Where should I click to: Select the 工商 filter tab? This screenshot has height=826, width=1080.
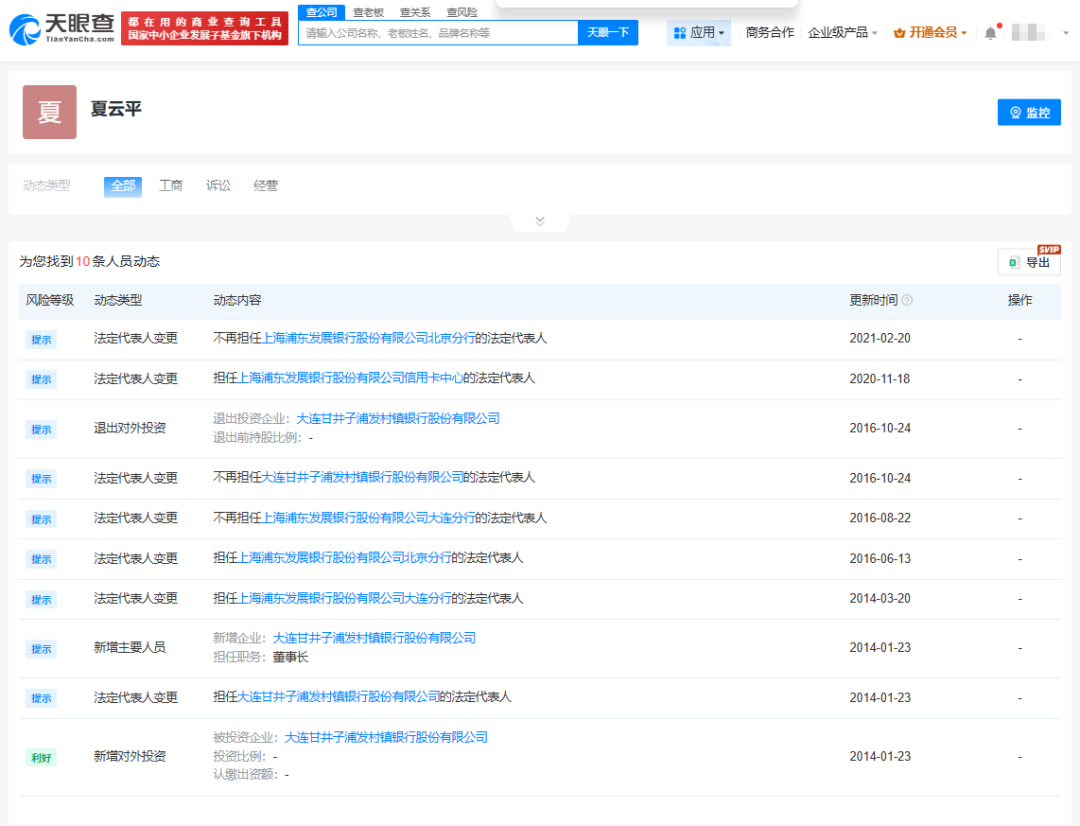tap(170, 186)
